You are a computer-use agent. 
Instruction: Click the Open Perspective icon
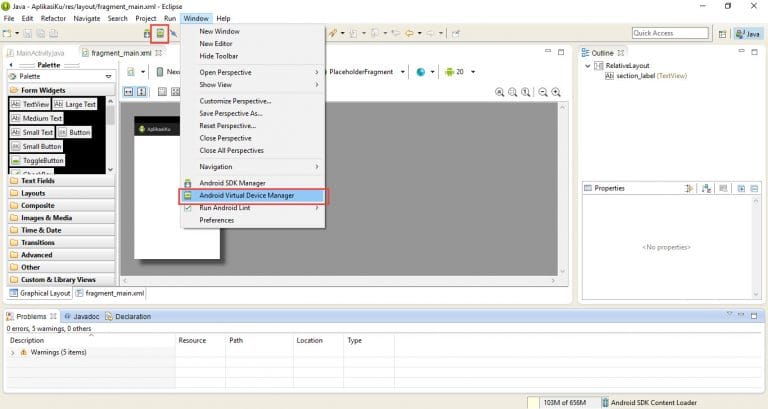click(x=722, y=34)
